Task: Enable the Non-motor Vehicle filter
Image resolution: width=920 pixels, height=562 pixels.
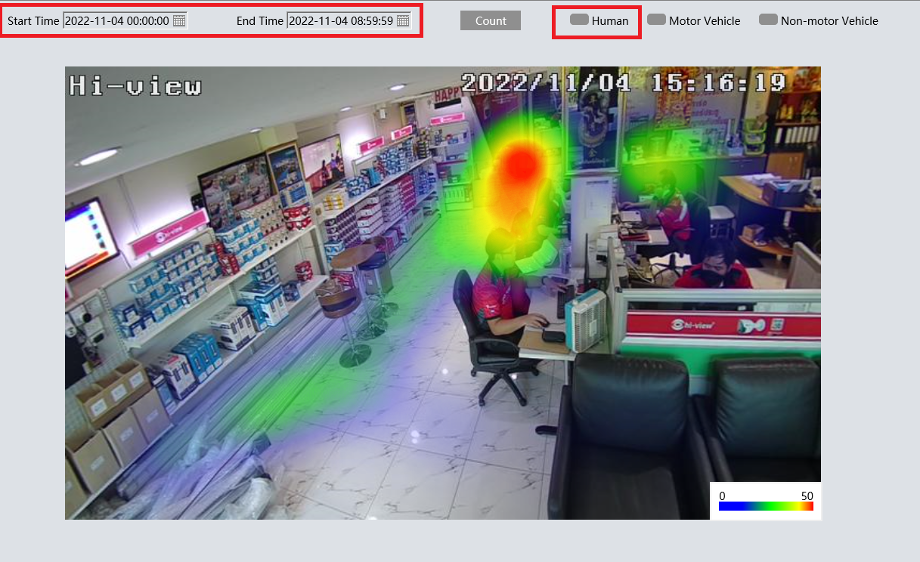Action: [x=768, y=20]
